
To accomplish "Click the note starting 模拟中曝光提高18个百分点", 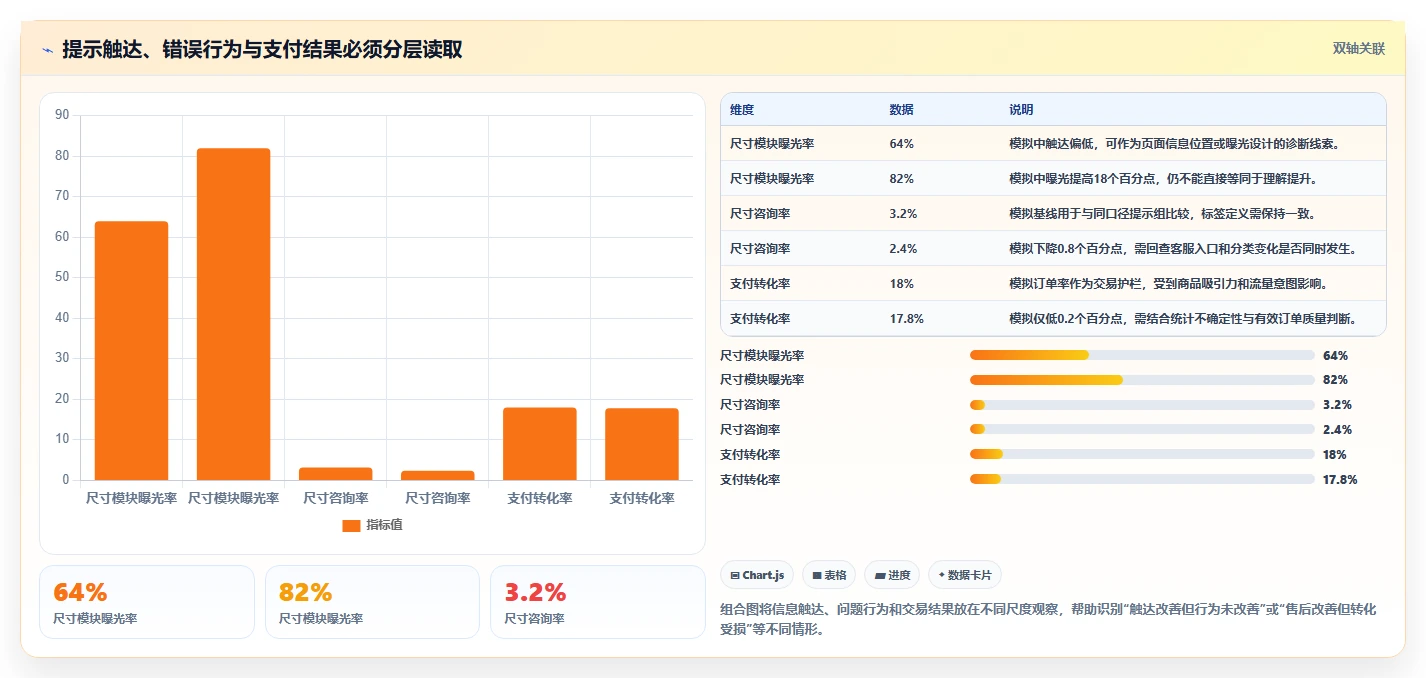I will (1163, 179).
